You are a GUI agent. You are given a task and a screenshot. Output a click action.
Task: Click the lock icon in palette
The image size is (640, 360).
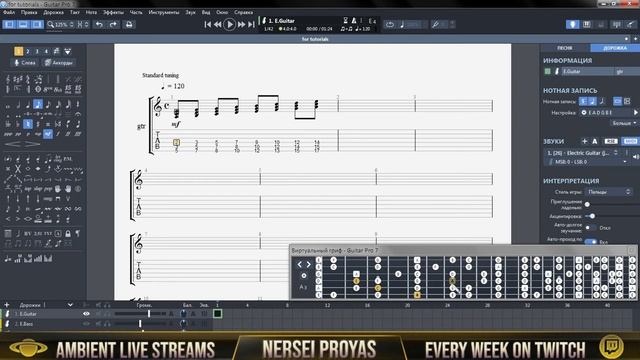pos(68,233)
